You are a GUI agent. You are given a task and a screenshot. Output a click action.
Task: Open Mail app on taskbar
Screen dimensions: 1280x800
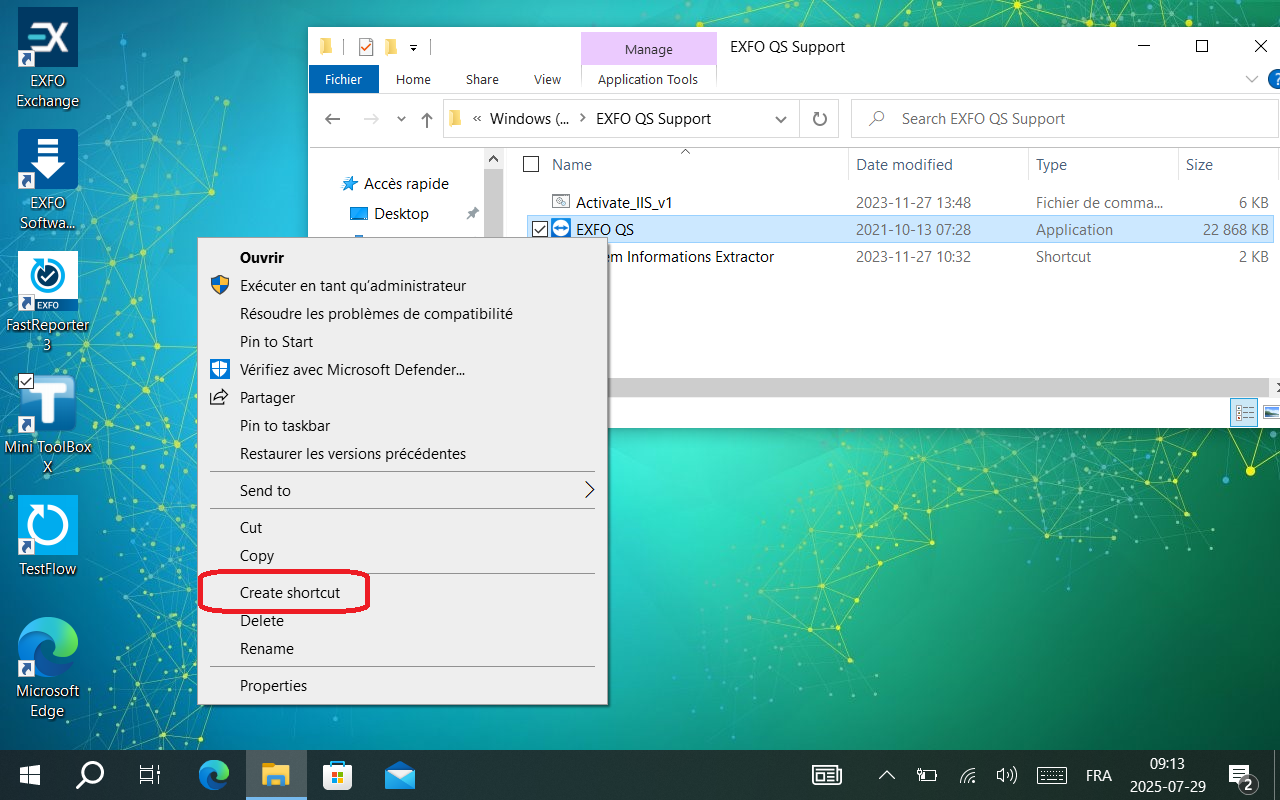point(400,775)
